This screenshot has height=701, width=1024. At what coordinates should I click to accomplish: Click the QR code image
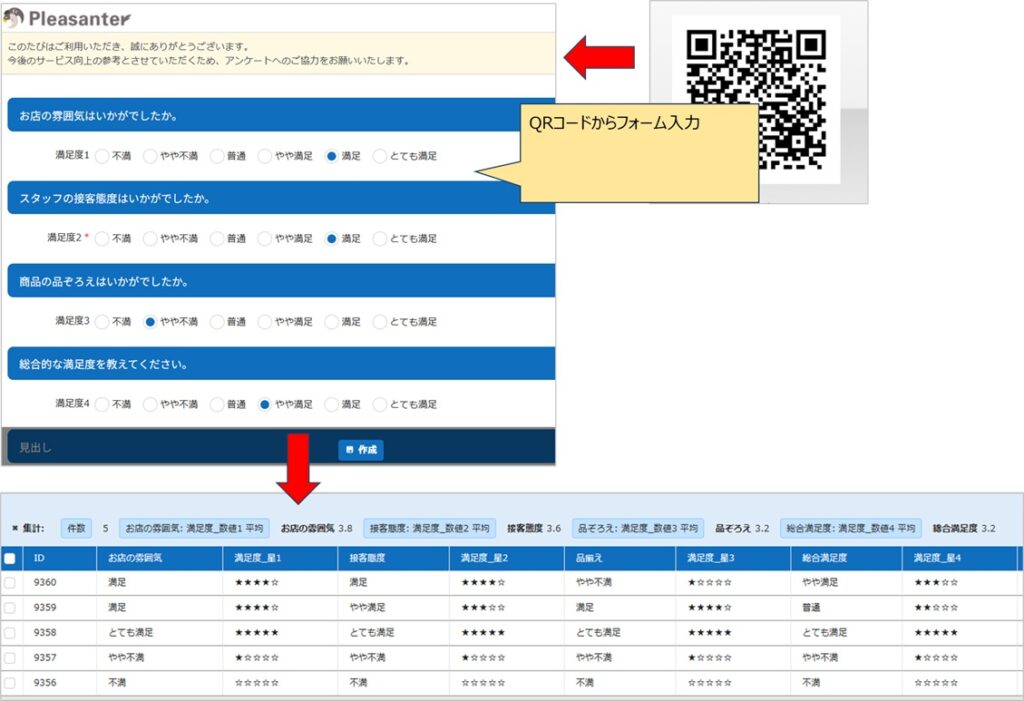pyautogui.click(x=757, y=95)
